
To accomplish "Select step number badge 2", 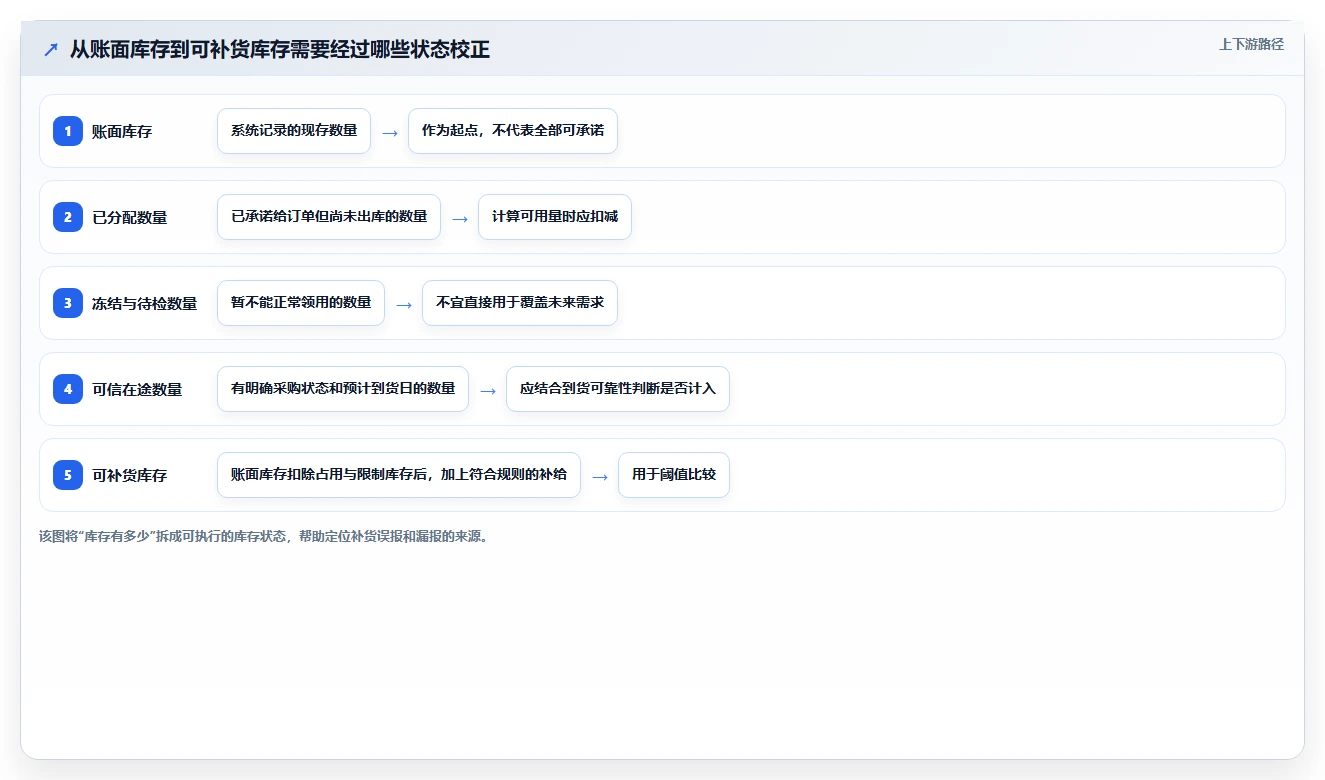I will click(x=68, y=217).
